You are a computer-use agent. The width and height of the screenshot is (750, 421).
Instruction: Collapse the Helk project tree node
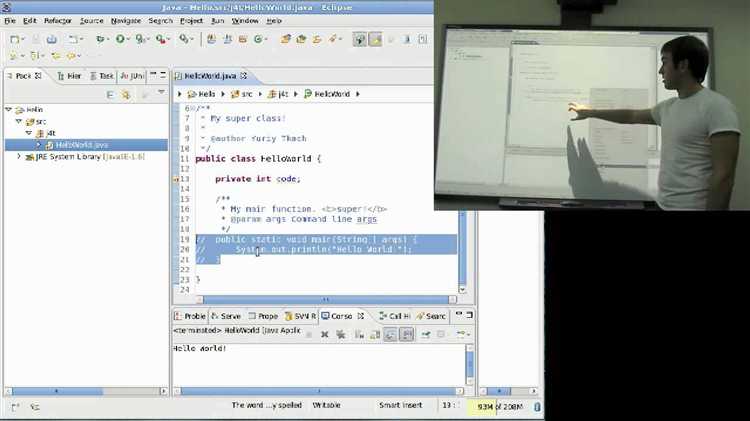pos(9,110)
